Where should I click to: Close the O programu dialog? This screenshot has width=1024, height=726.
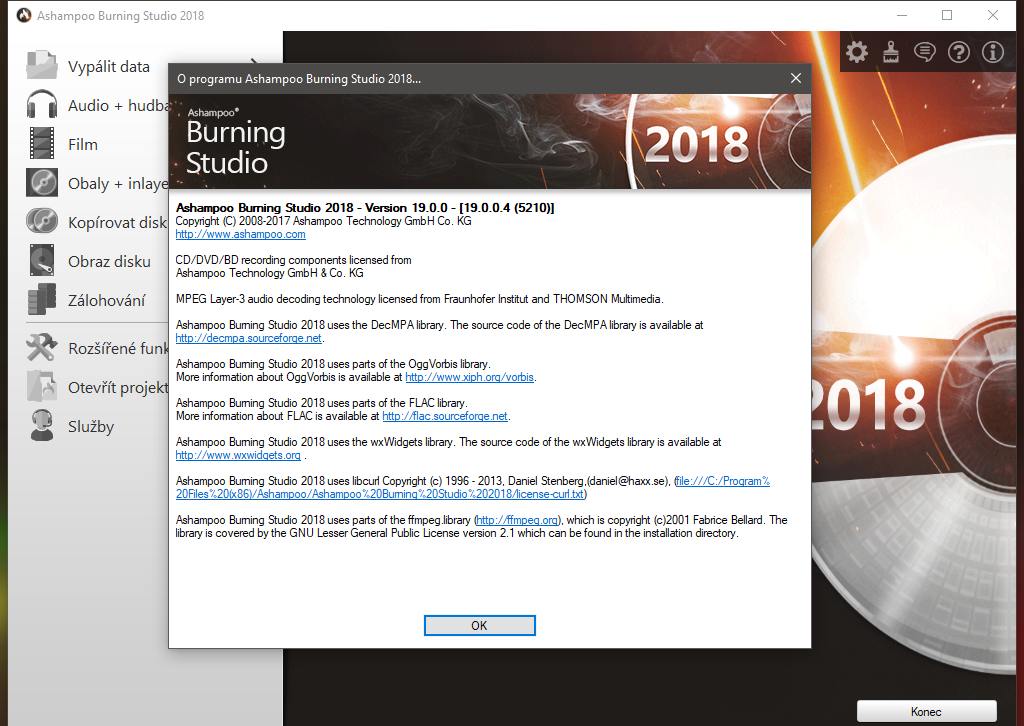pyautogui.click(x=796, y=78)
